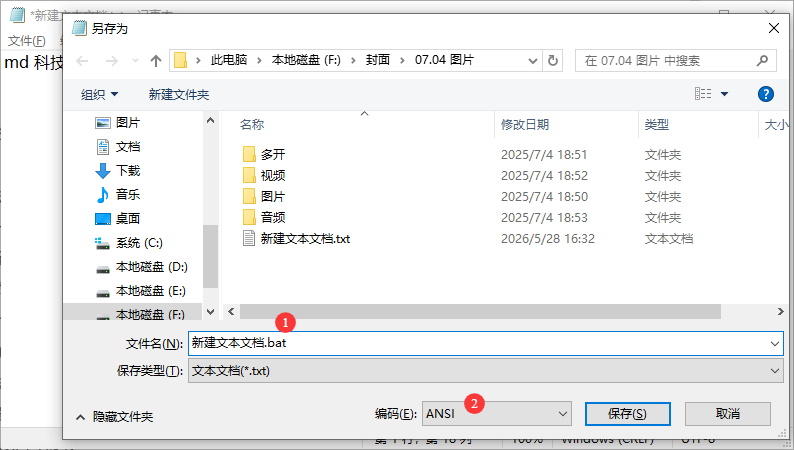Click the 保存(S) button
The image size is (794, 450).
click(x=627, y=414)
